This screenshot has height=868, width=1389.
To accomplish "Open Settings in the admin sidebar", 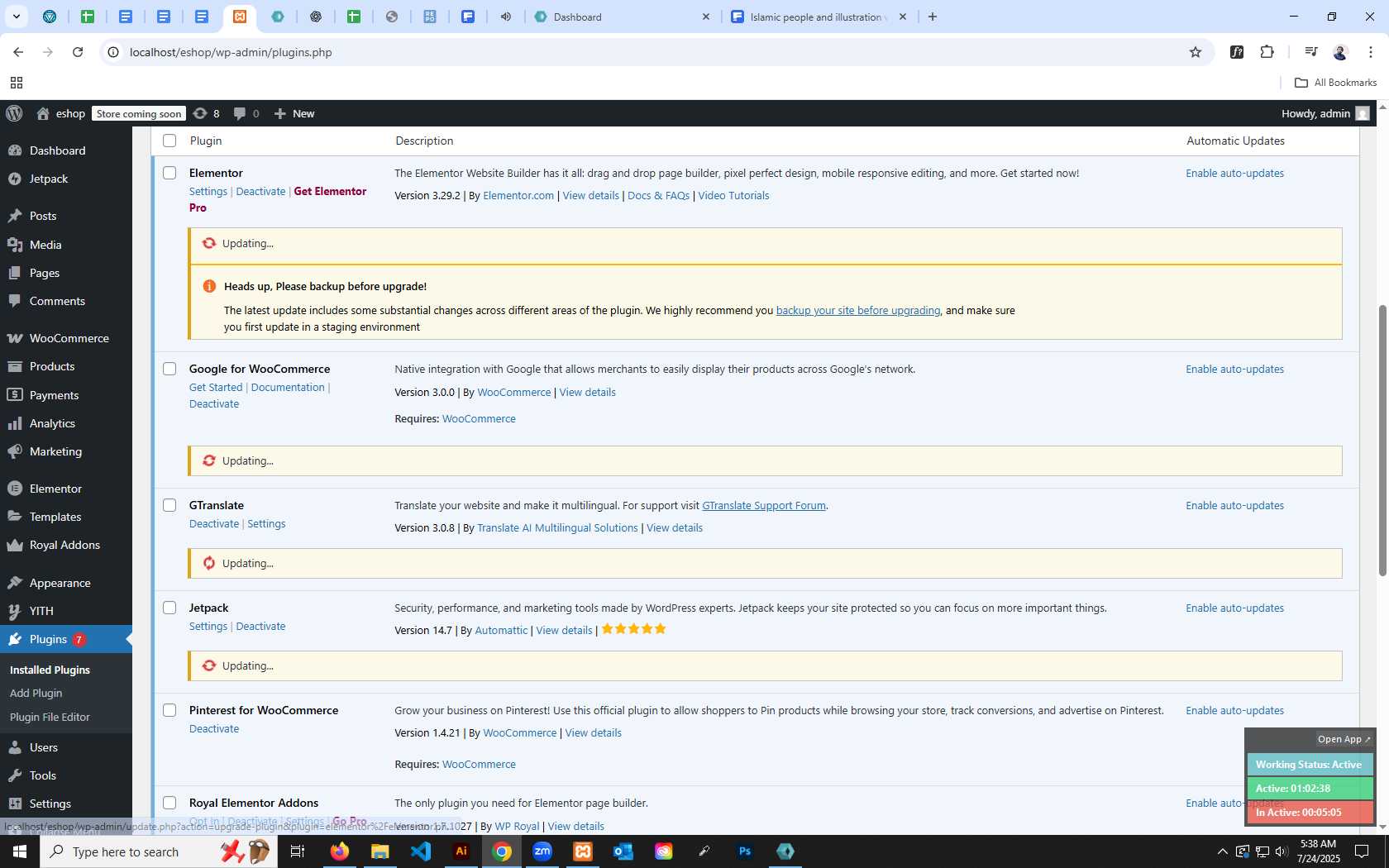I will pyautogui.click(x=50, y=804).
